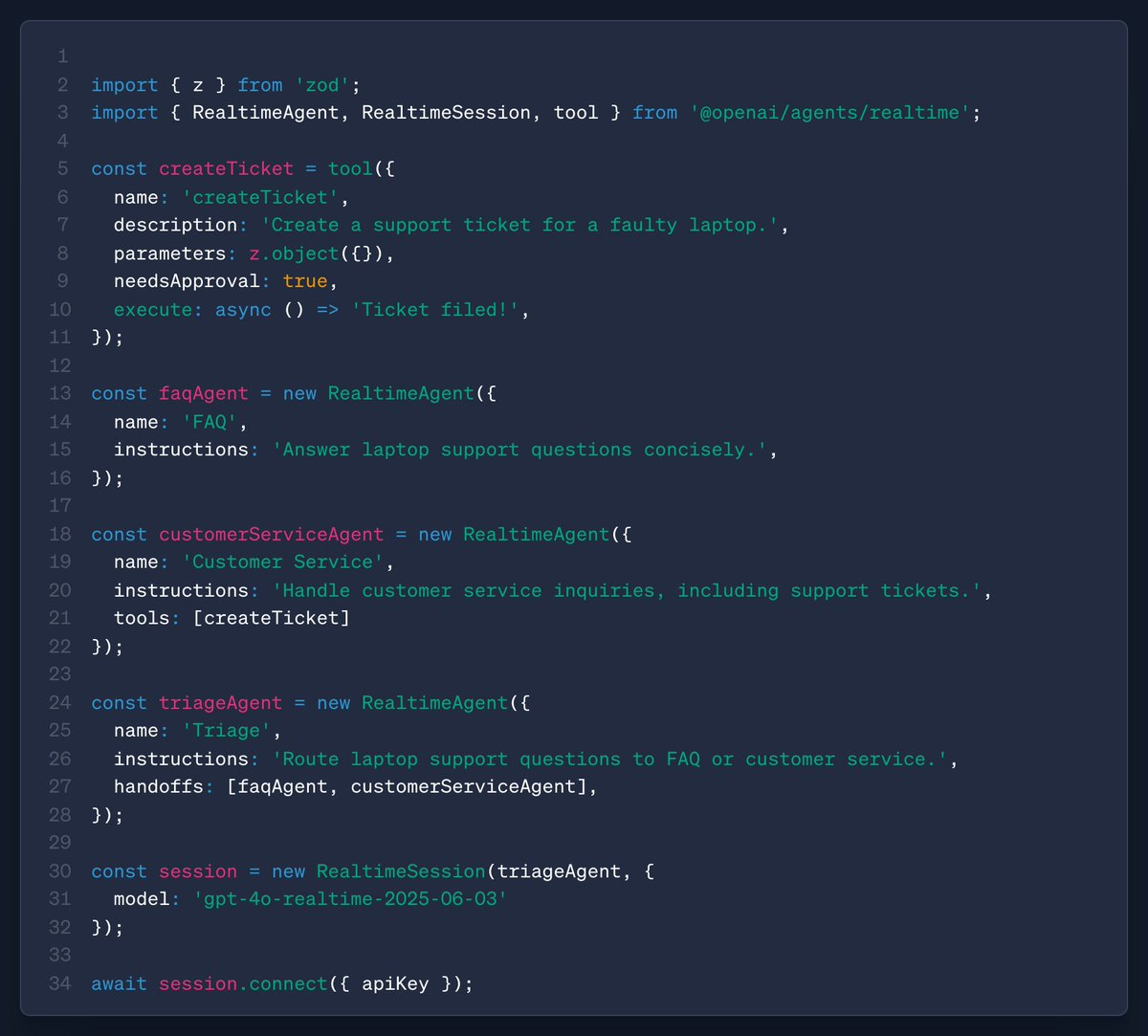Viewport: 1148px width, 1036px height.
Task: Click the triageAgent constant name on line 24
Action: click(x=221, y=703)
